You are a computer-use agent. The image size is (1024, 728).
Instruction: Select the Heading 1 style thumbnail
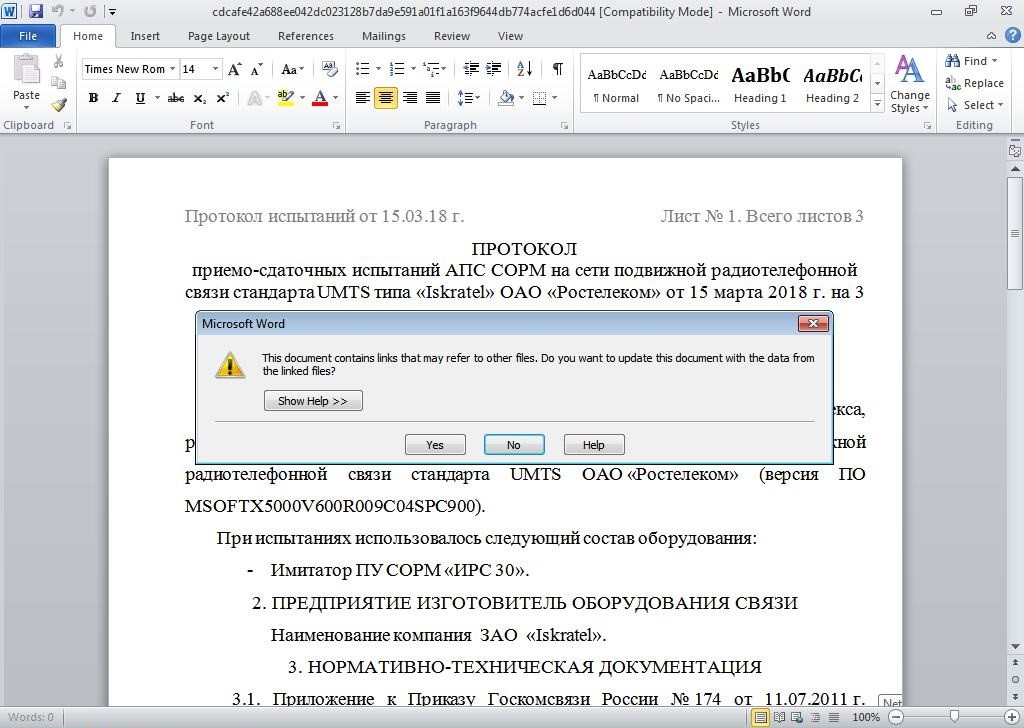click(760, 84)
